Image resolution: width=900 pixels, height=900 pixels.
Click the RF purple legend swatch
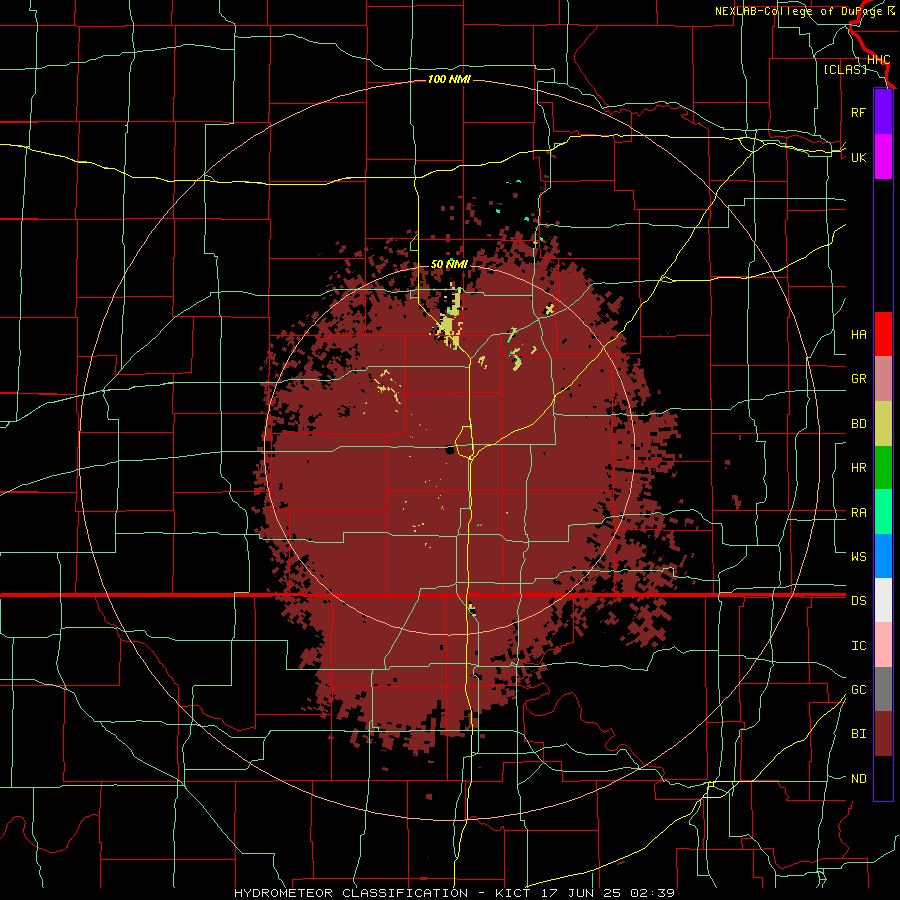[x=883, y=112]
